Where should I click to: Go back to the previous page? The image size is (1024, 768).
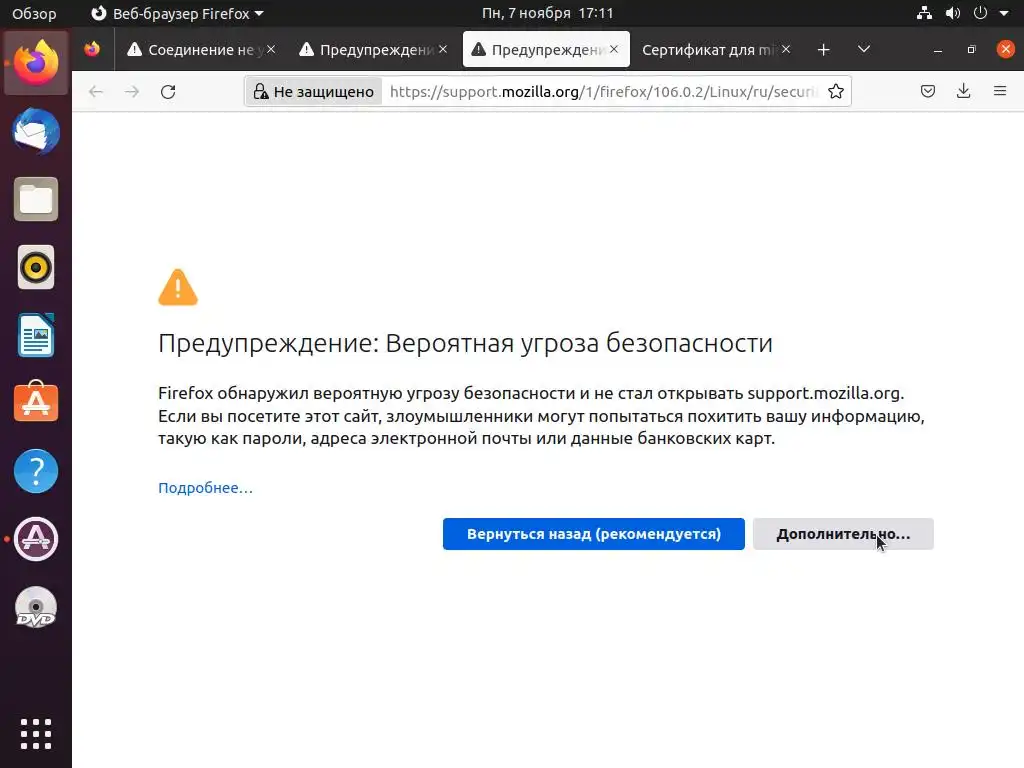click(96, 91)
